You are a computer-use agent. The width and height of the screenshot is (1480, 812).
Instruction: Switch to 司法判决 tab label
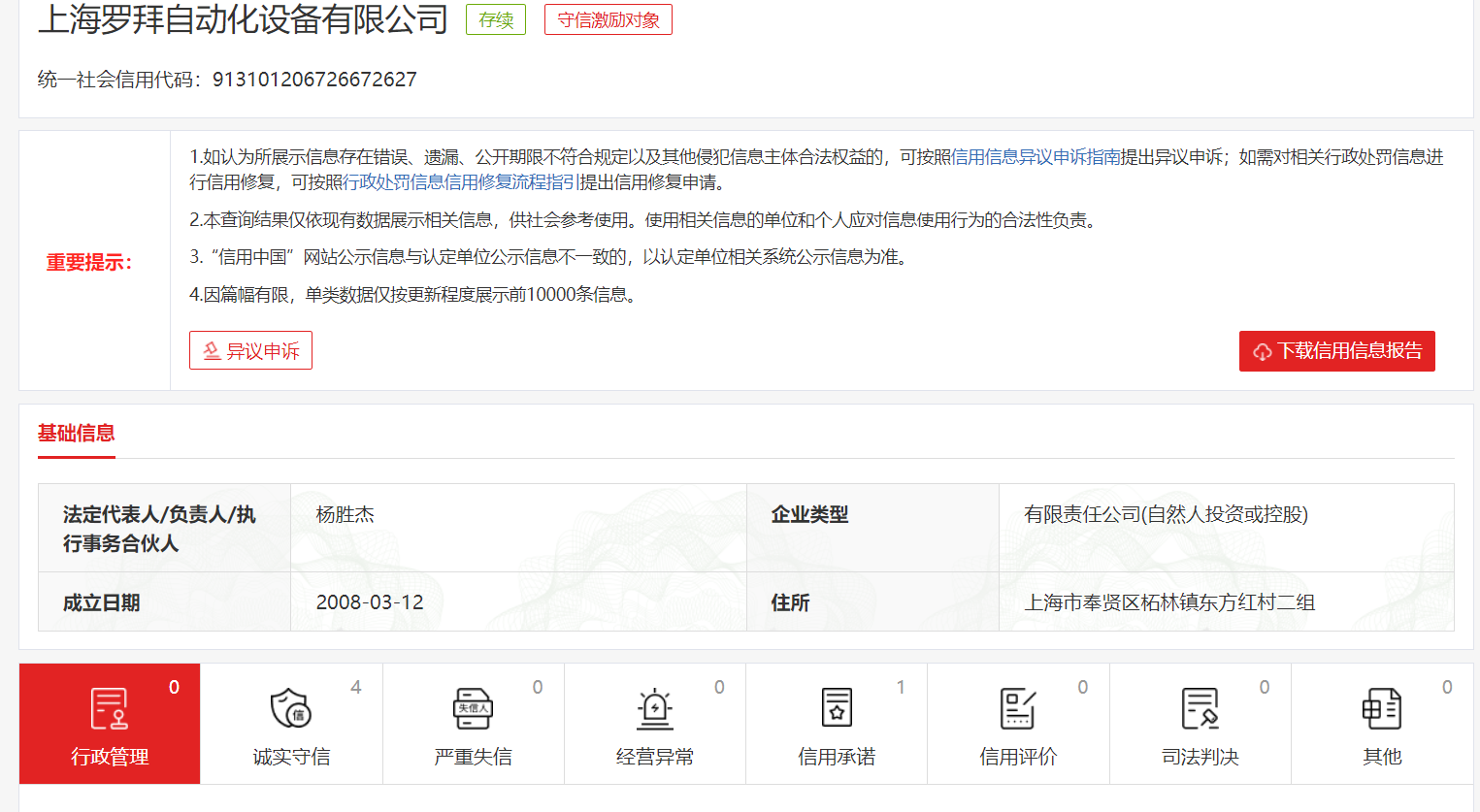click(x=1200, y=757)
